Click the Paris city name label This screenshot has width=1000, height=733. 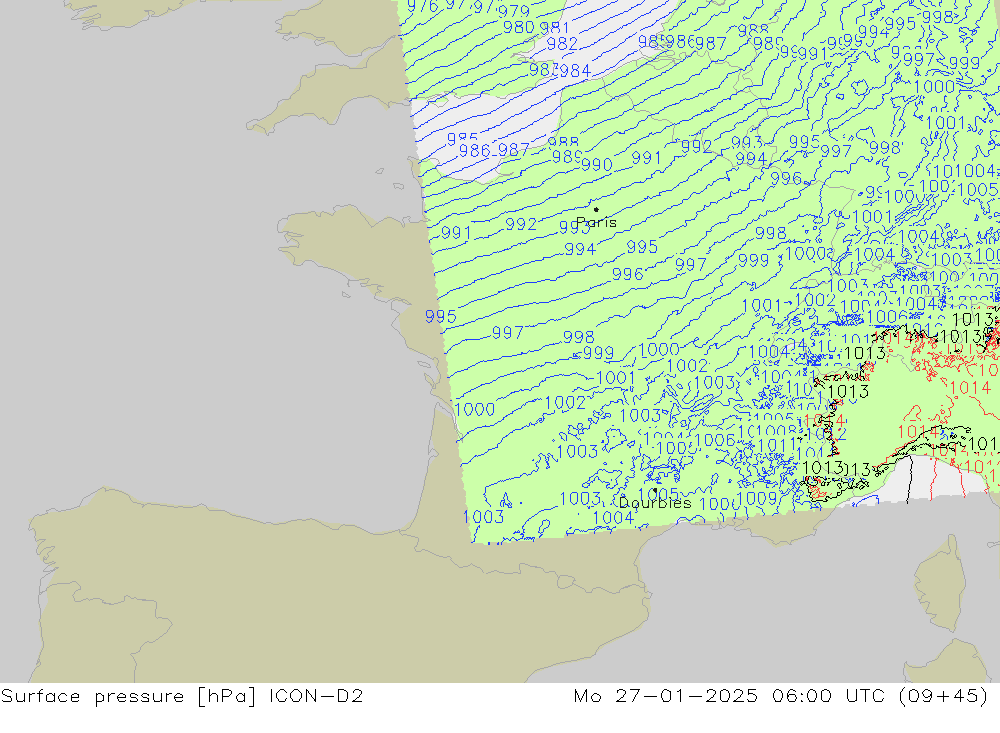pos(596,222)
